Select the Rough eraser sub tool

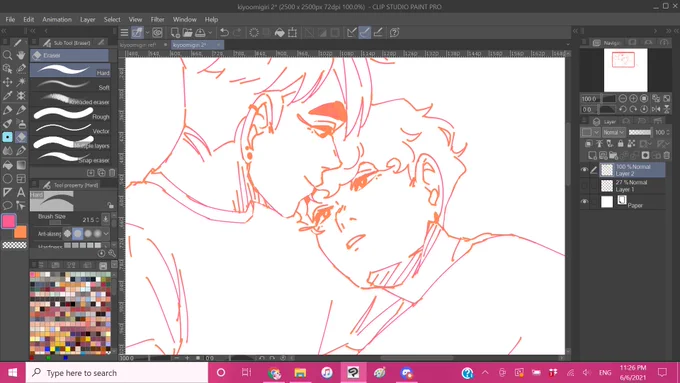pyautogui.click(x=71, y=114)
